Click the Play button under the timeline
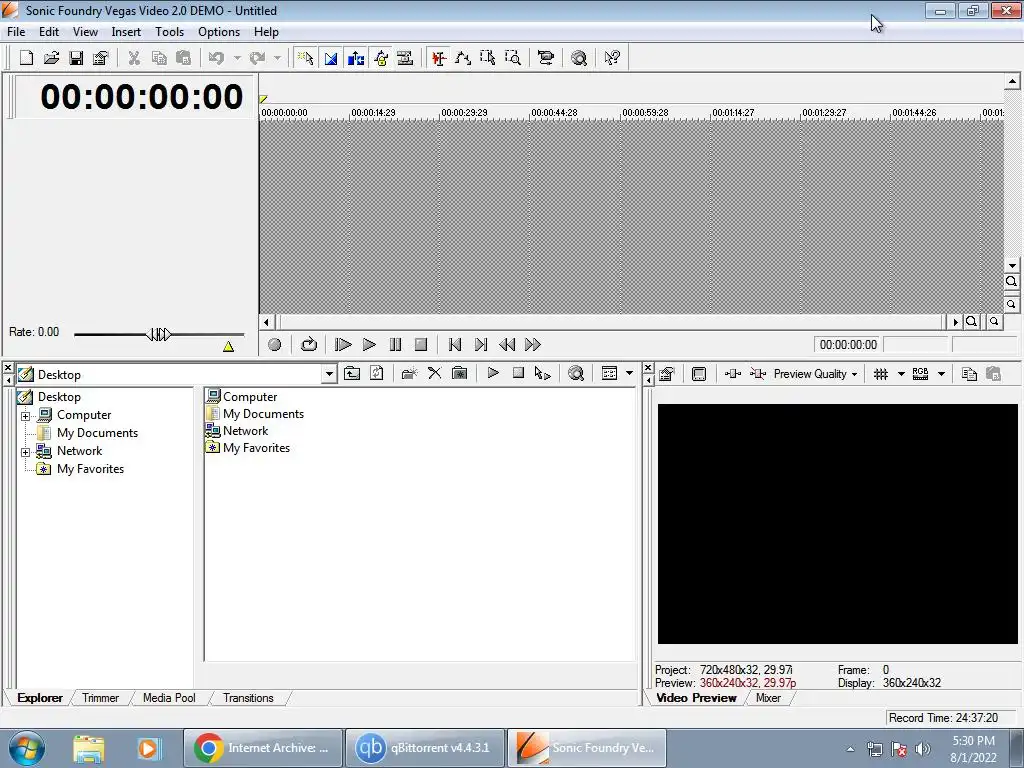 (x=369, y=345)
